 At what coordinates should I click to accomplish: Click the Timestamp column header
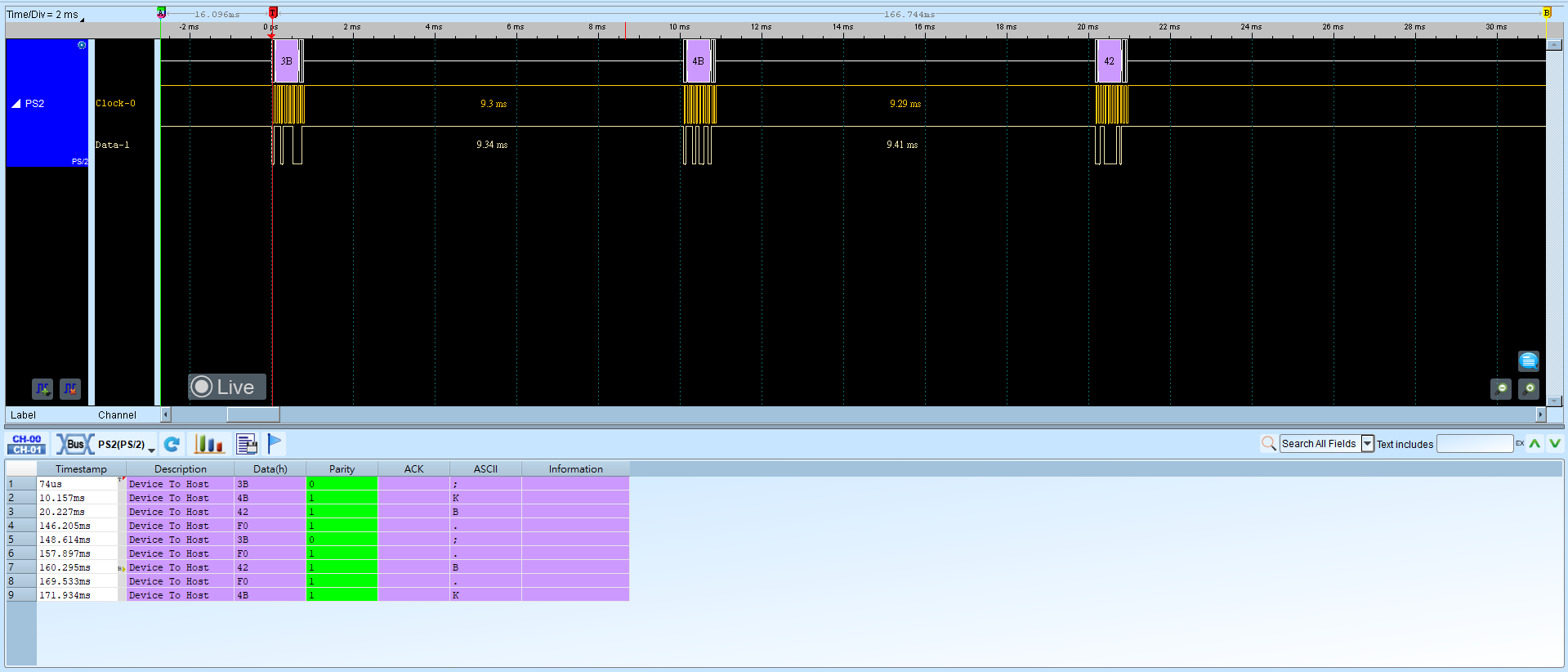(82, 469)
